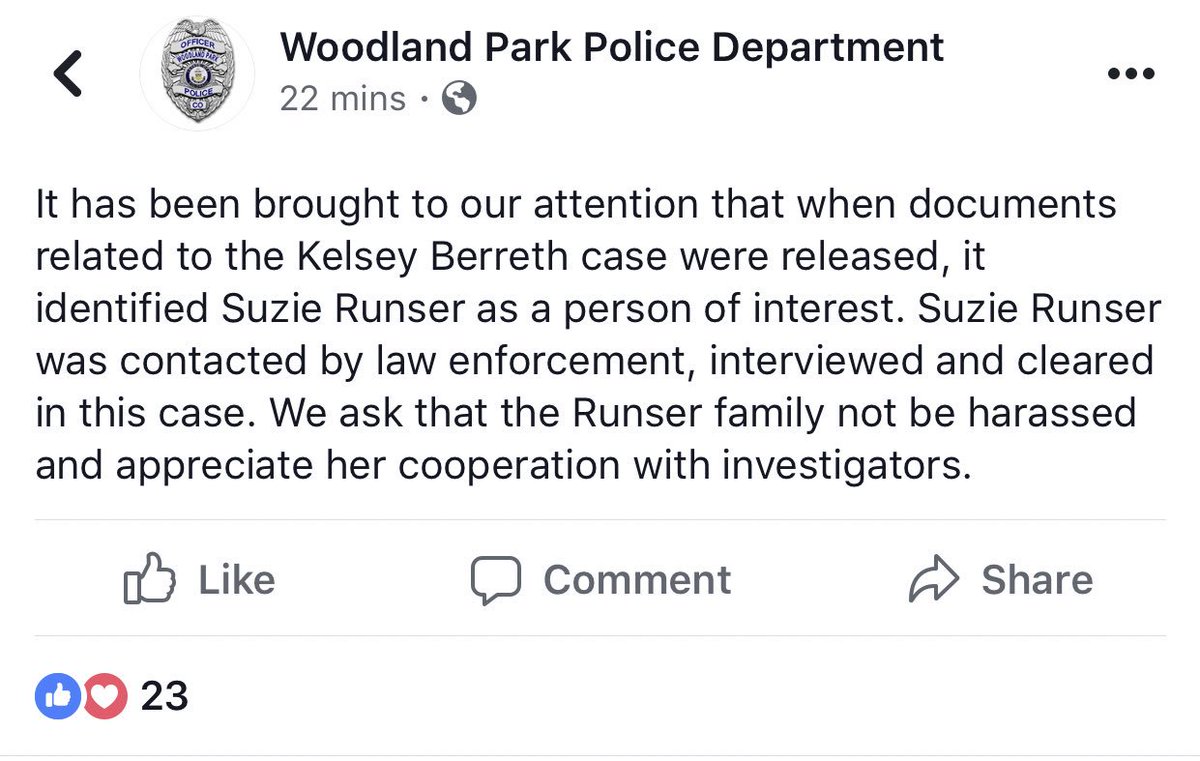The height and width of the screenshot is (761, 1200).
Task: Click the blue like reaction icon
Action: 59,696
